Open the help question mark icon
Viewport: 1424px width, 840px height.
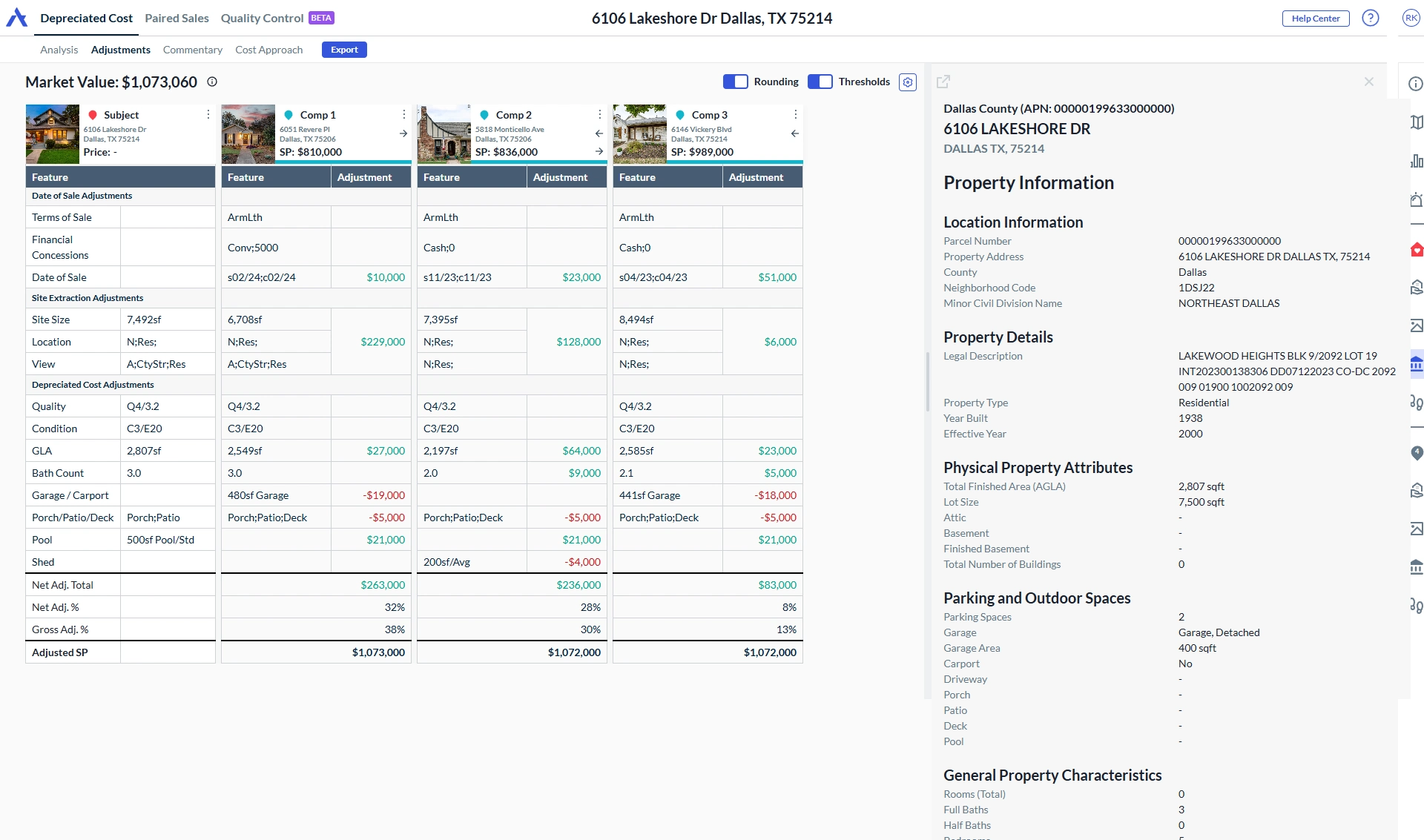[1370, 18]
